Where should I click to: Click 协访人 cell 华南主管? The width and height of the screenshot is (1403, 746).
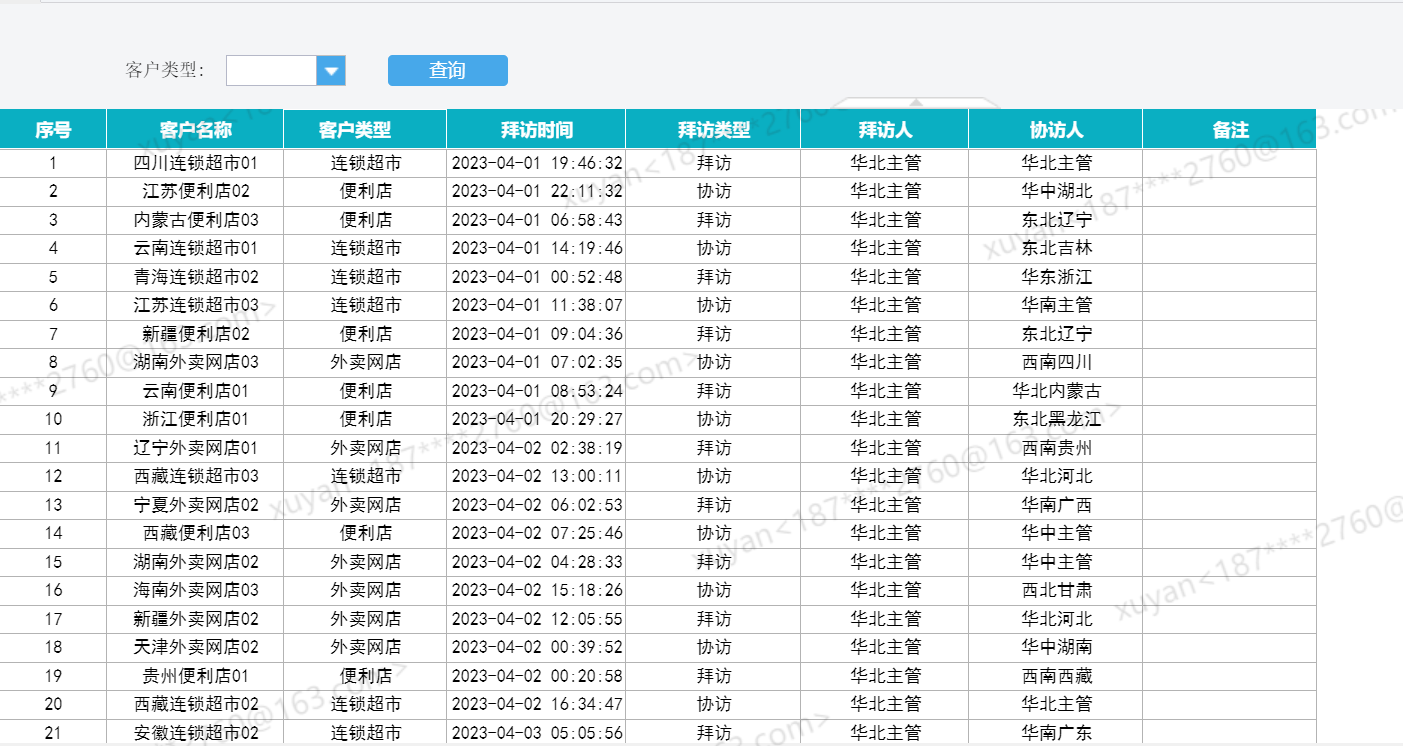coord(1056,305)
